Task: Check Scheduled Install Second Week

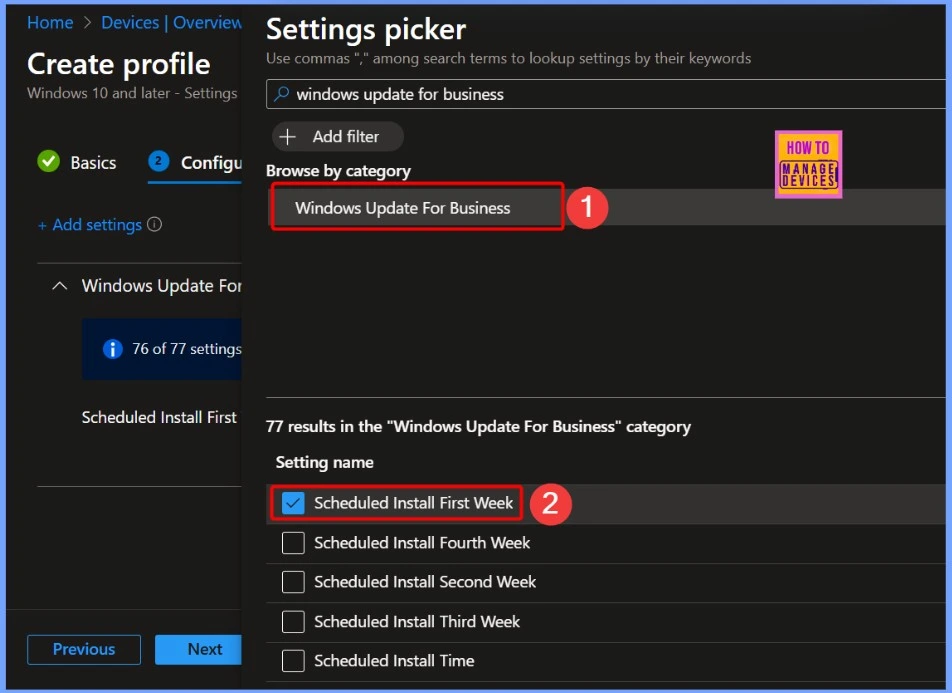Action: click(x=293, y=582)
